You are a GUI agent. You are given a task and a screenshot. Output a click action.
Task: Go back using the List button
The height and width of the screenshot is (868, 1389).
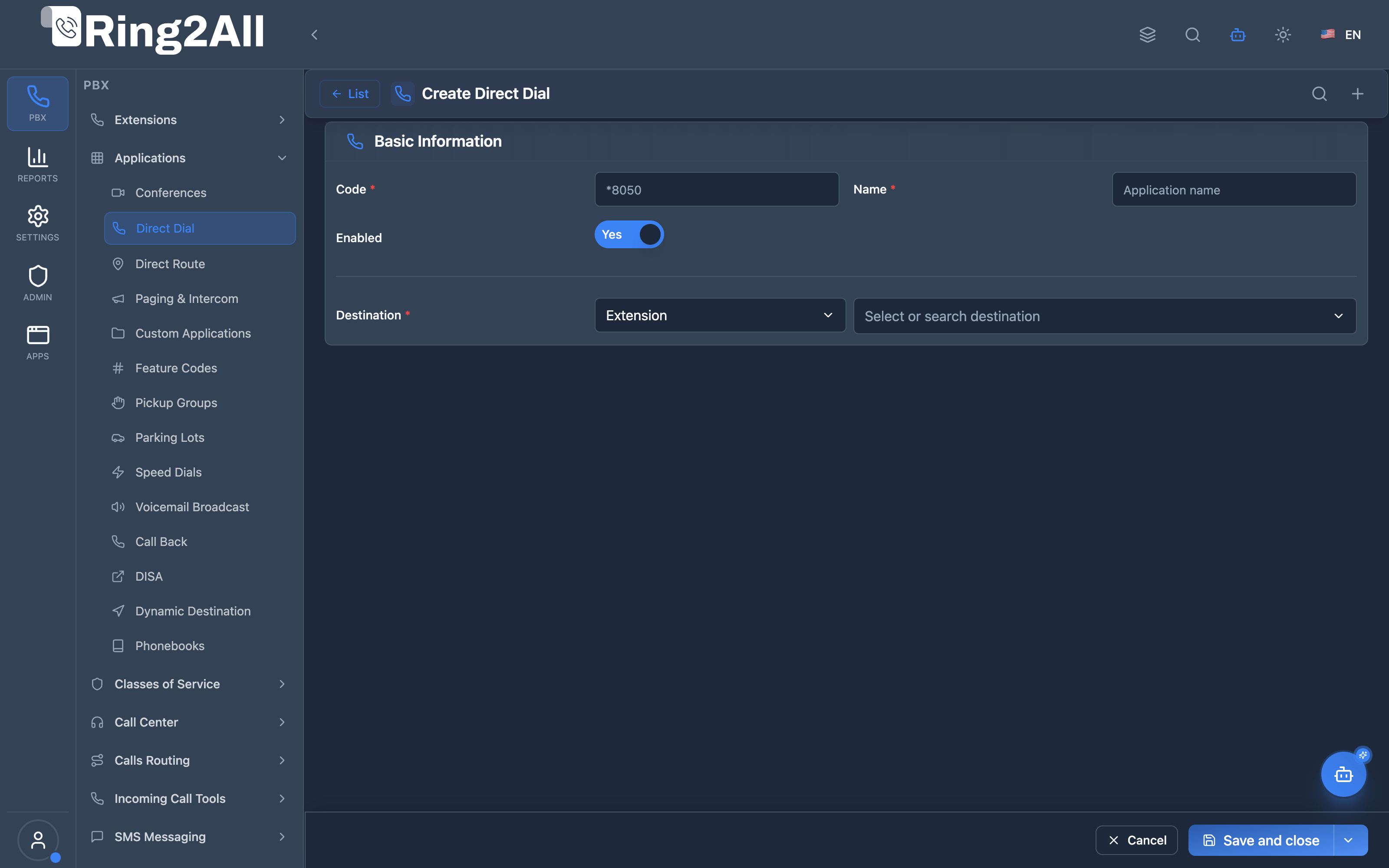(349, 94)
